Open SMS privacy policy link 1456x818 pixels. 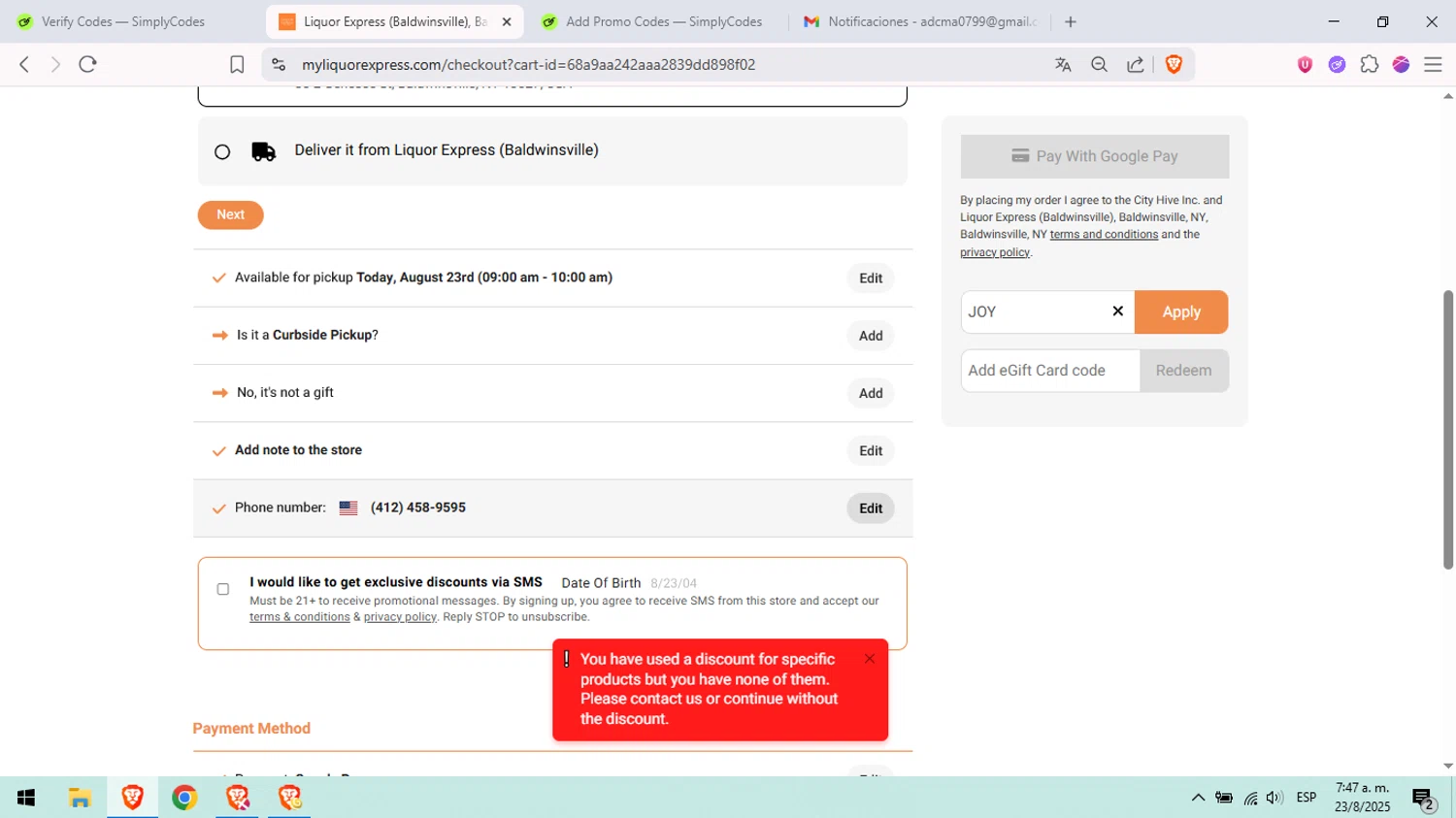tap(400, 617)
